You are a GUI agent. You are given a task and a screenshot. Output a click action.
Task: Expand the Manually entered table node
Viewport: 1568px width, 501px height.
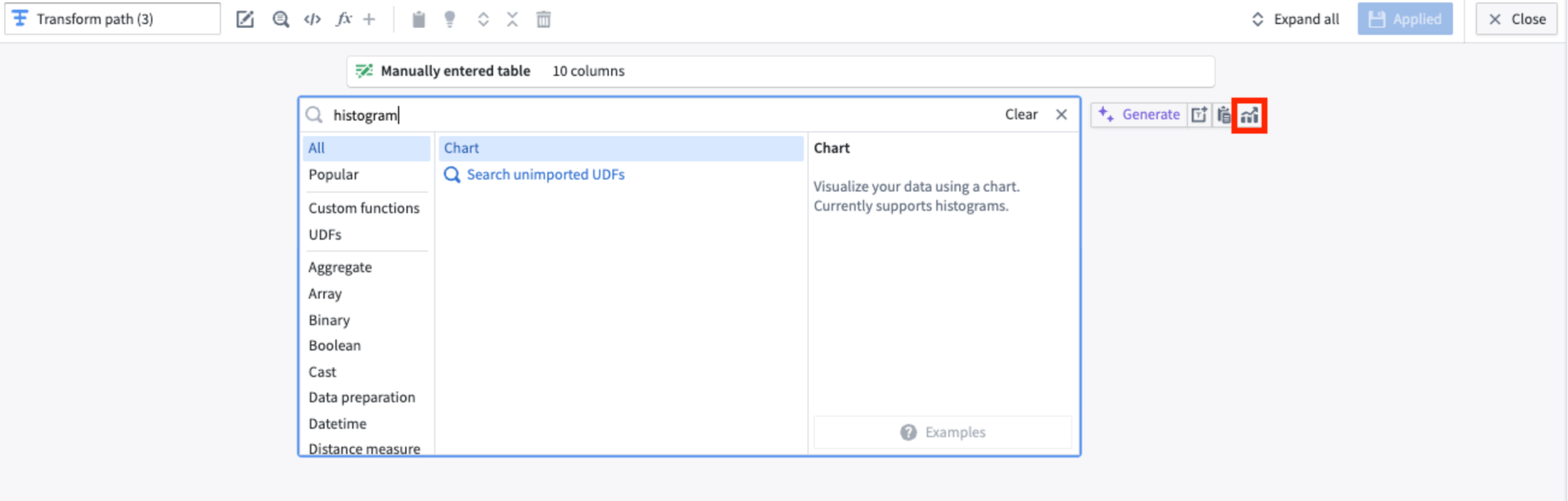pos(455,70)
